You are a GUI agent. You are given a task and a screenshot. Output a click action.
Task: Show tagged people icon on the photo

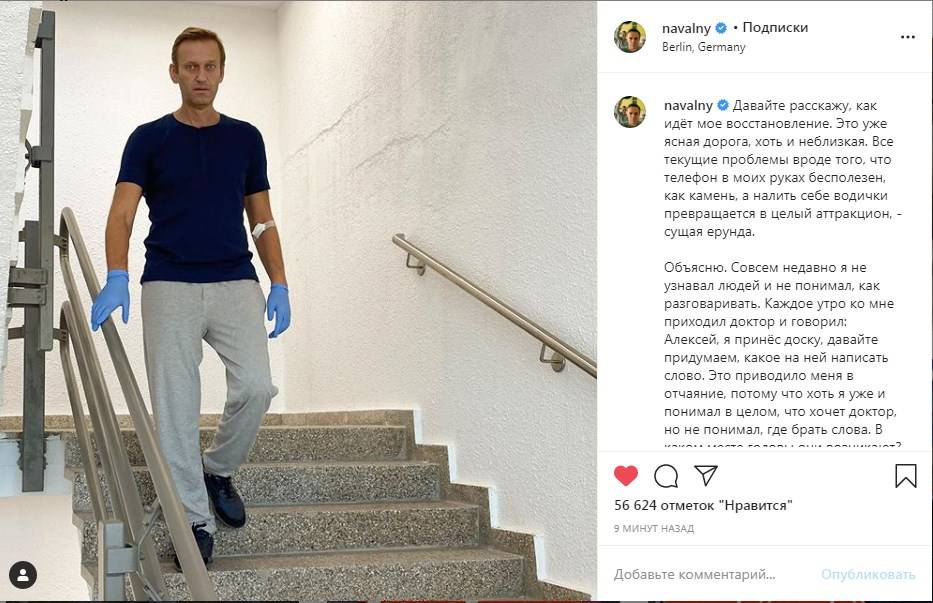(23, 575)
